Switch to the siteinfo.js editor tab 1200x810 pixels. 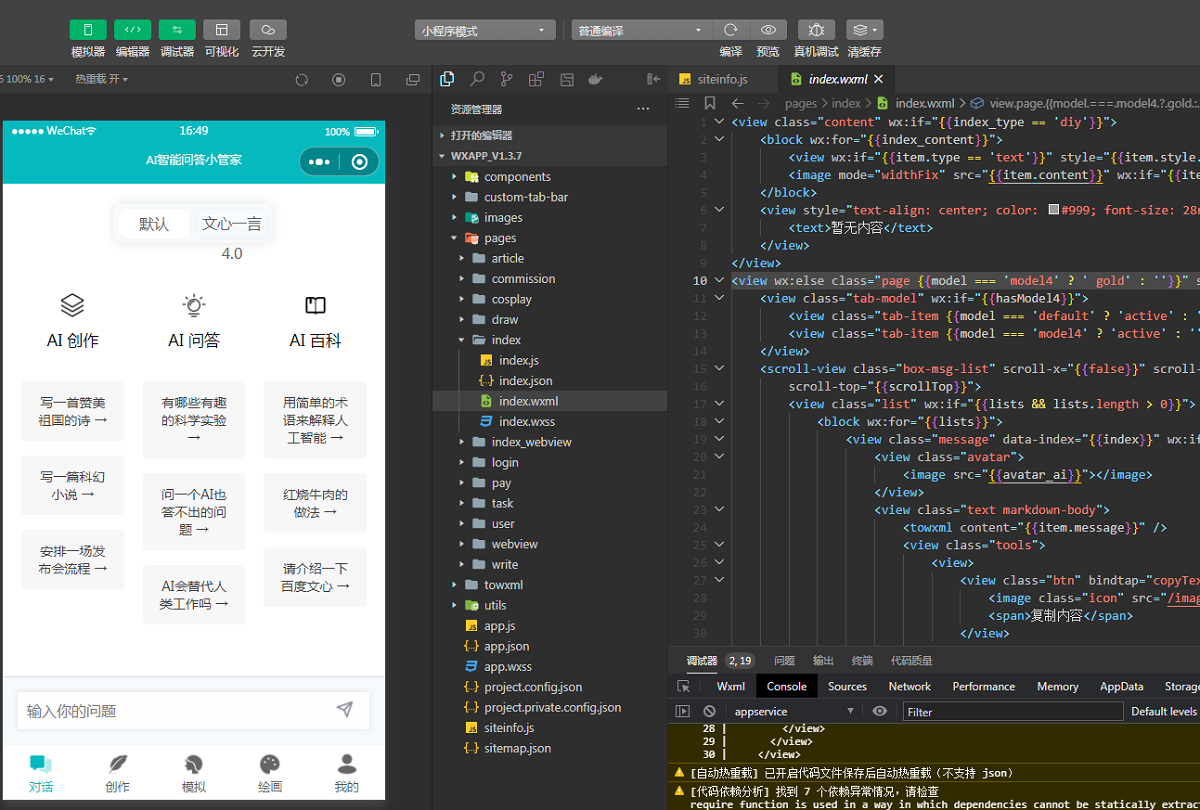pyautogui.click(x=721, y=79)
